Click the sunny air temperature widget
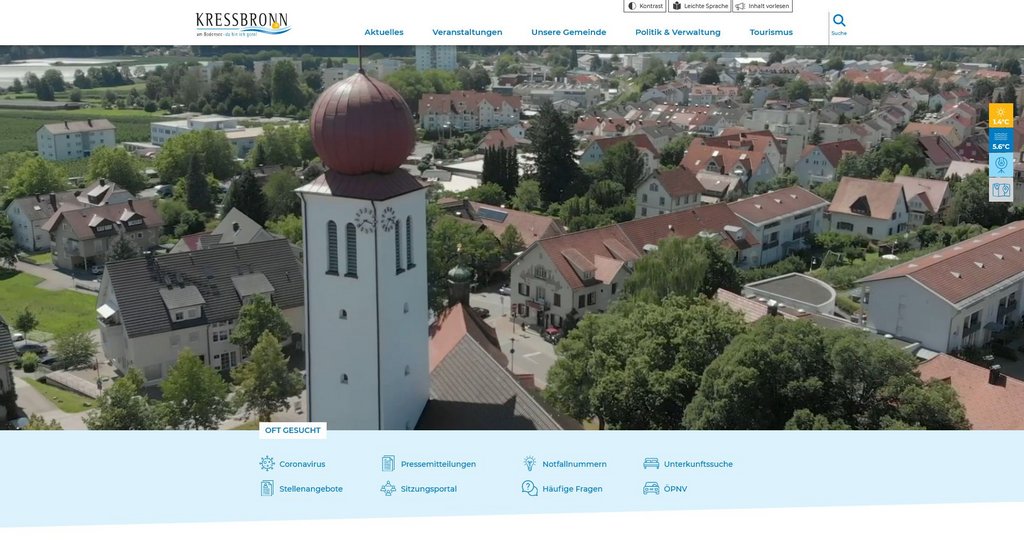Image resolution: width=1024 pixels, height=540 pixels. point(1000,116)
